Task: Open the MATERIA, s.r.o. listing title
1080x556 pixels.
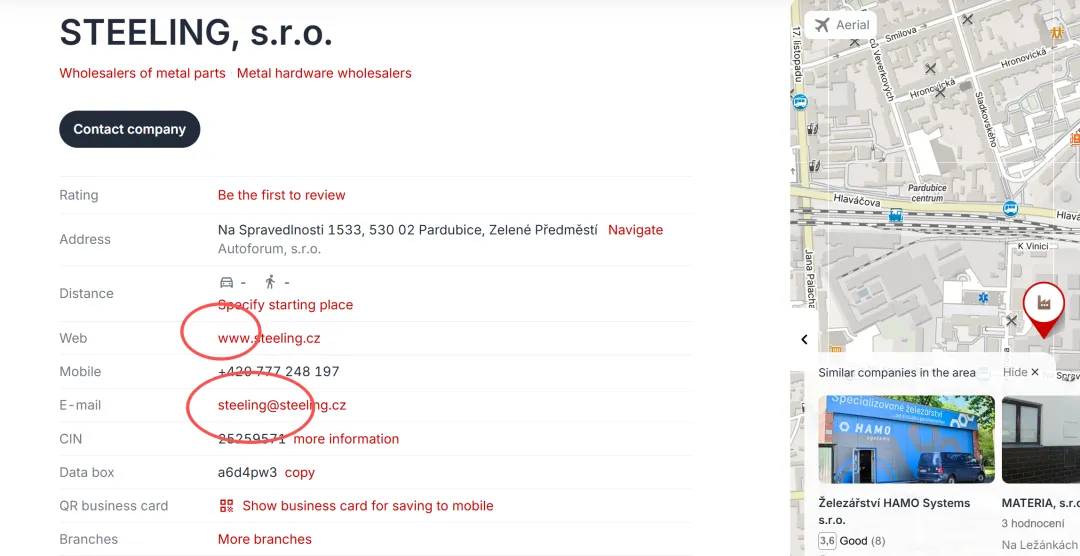Action: click(x=1041, y=503)
